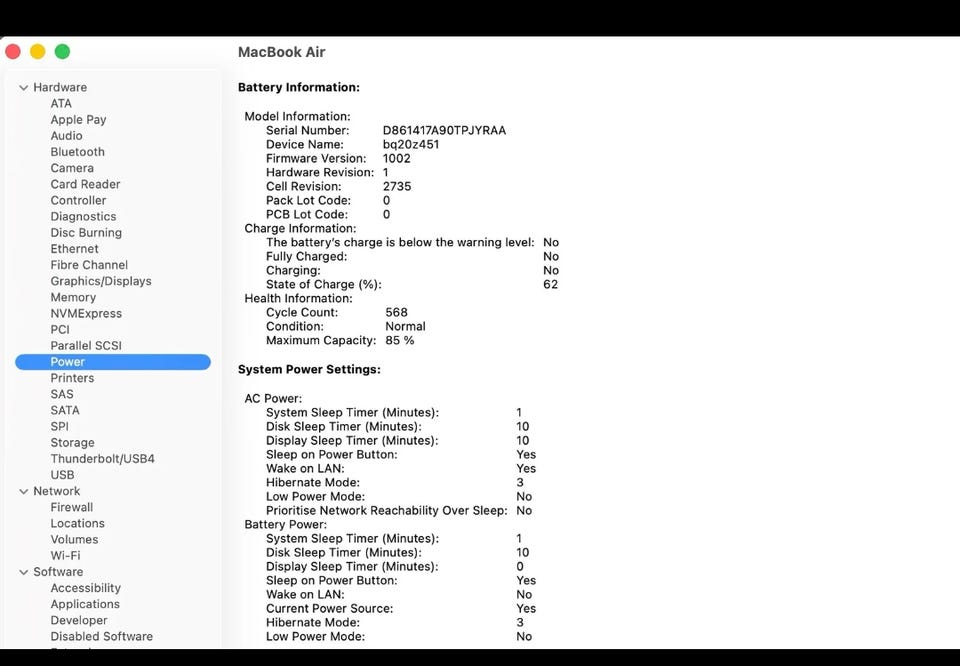
Task: Close the window with red button
Action: 13,52
